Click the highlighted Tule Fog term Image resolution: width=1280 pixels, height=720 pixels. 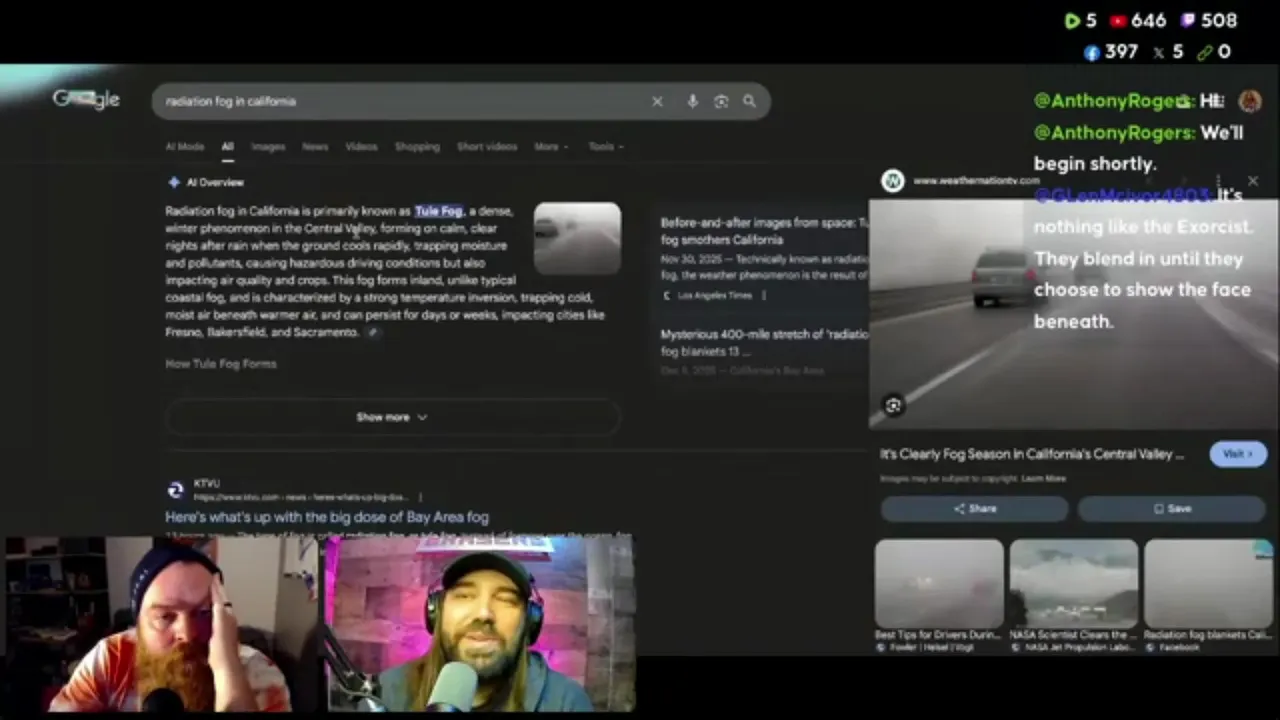coord(439,211)
